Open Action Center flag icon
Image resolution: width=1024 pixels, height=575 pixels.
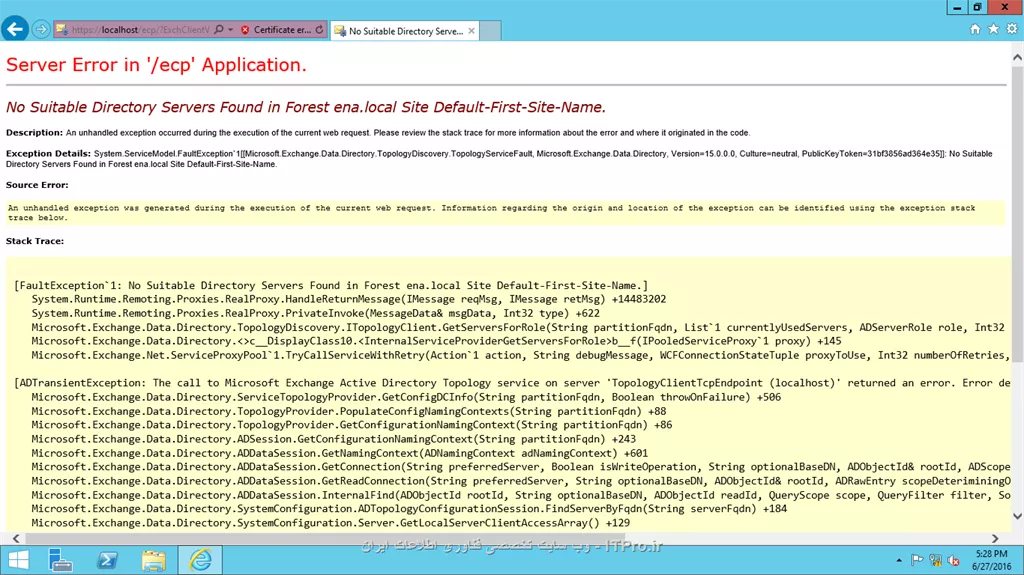[917, 561]
